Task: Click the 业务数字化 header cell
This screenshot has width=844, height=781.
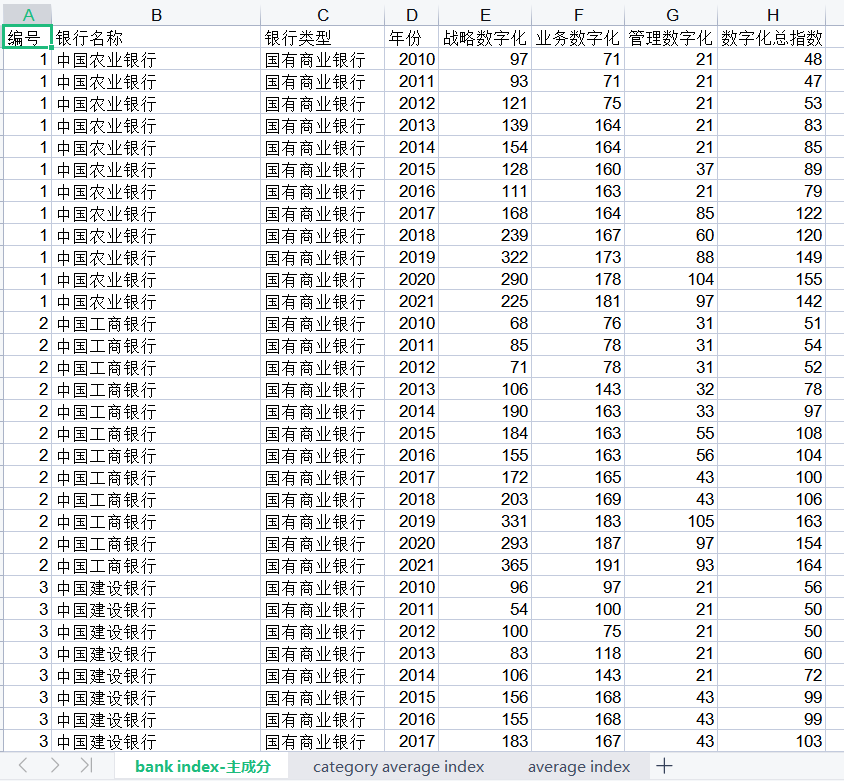Action: 578,37
